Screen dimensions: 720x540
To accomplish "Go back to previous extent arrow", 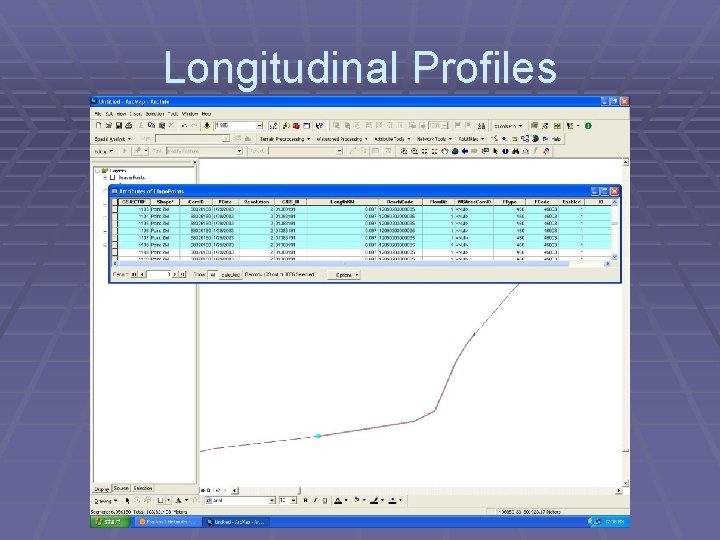I will [x=465, y=151].
